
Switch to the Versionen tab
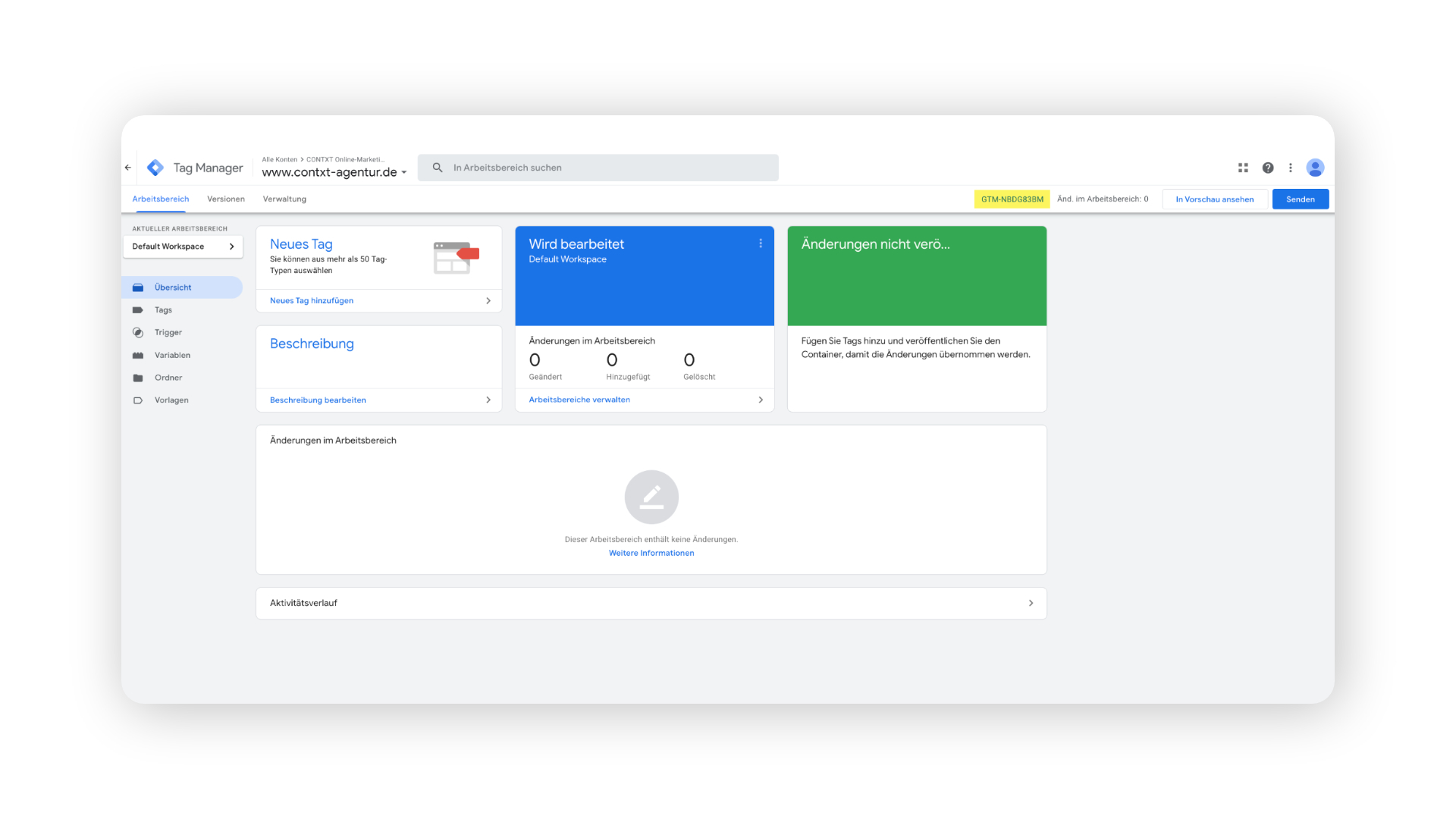click(226, 199)
